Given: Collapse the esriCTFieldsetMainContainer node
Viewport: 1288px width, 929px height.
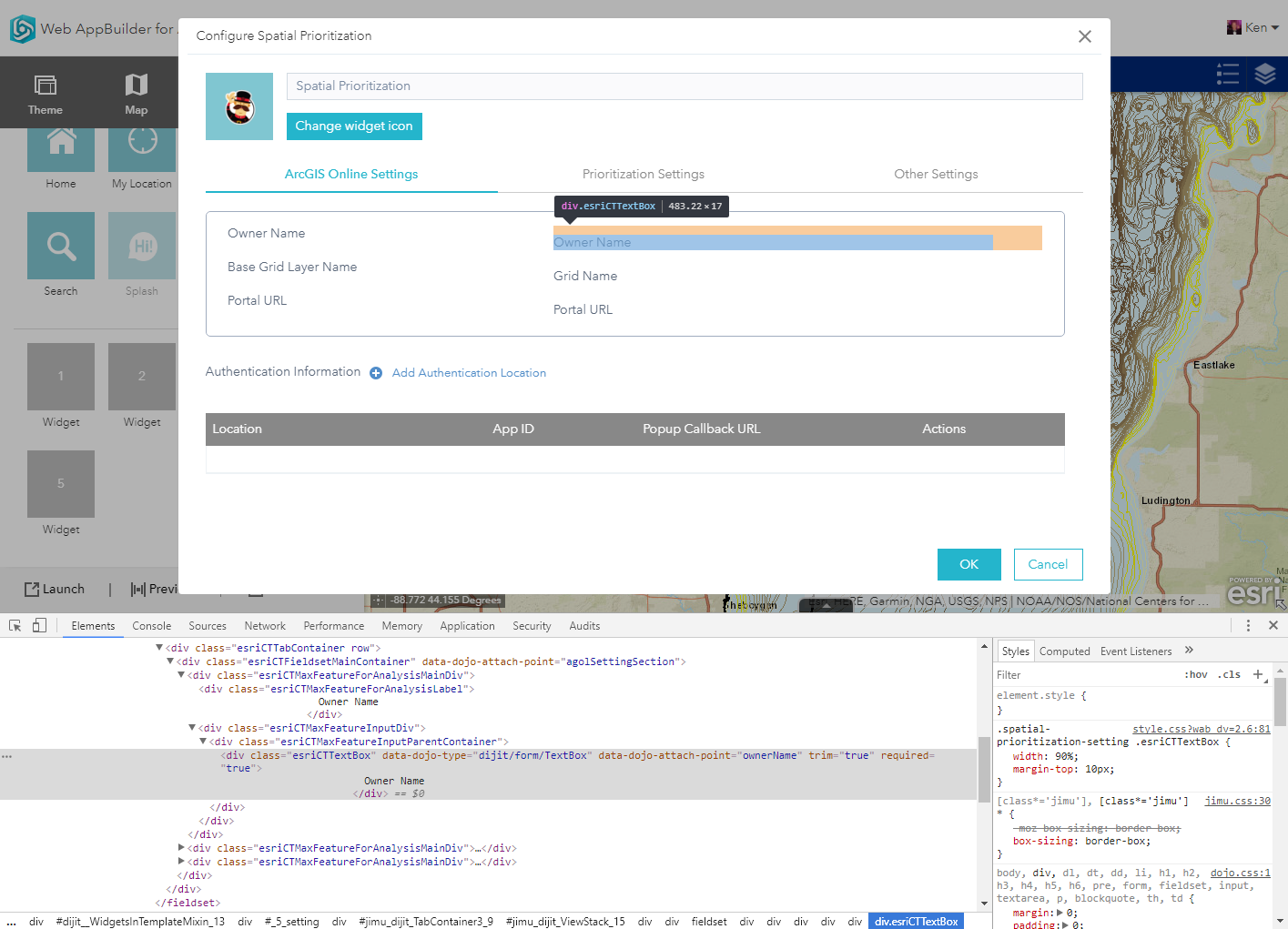Looking at the screenshot, I should point(170,661).
